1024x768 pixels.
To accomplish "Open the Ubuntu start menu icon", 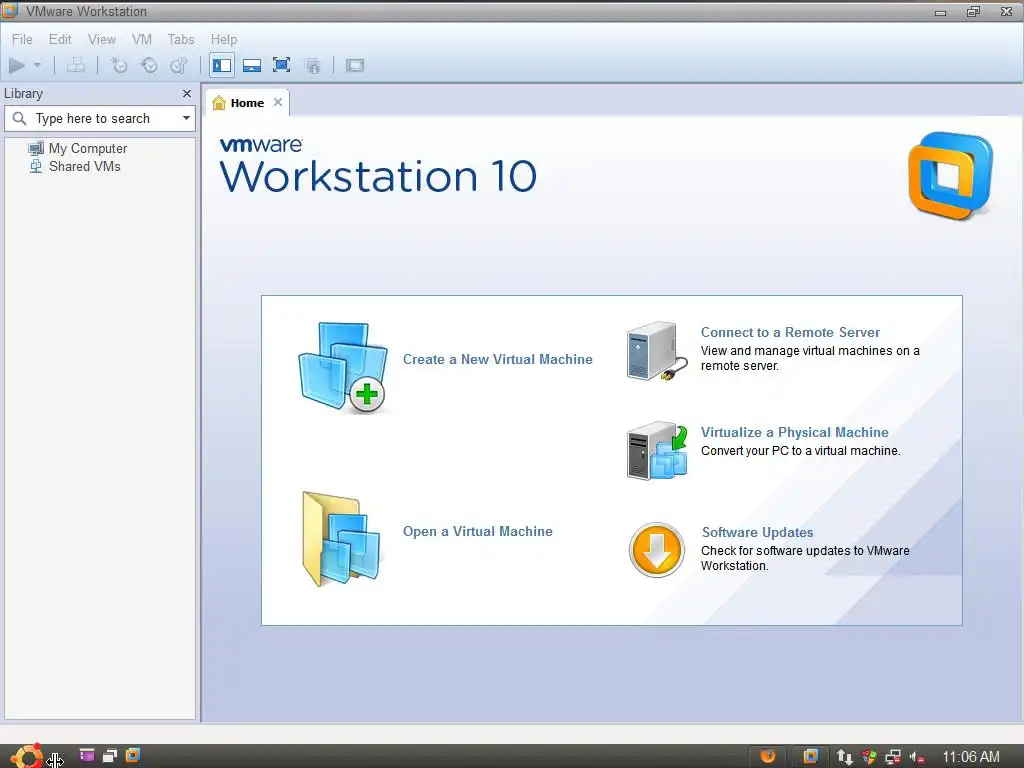I will pos(27,756).
